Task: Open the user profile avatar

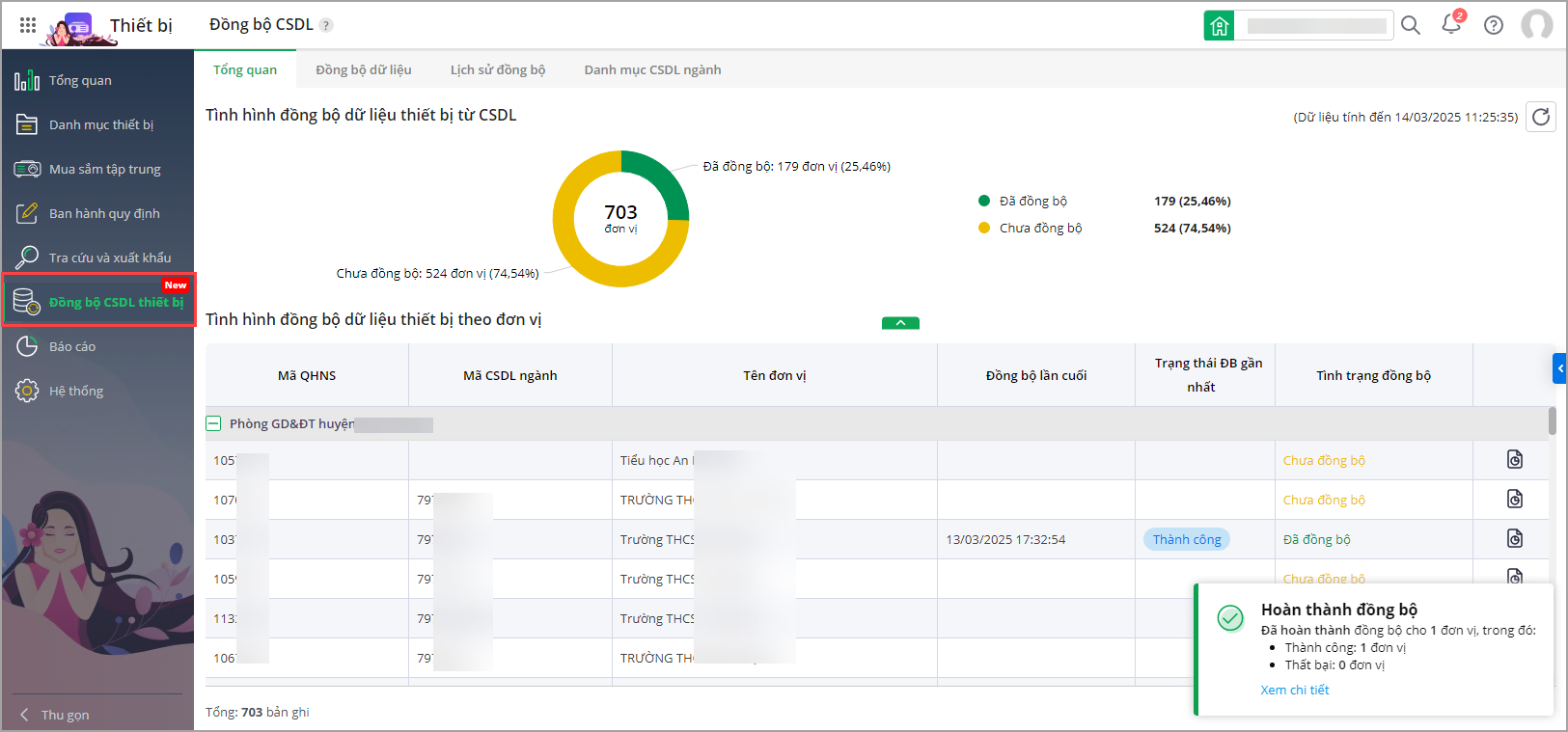Action: (1536, 25)
